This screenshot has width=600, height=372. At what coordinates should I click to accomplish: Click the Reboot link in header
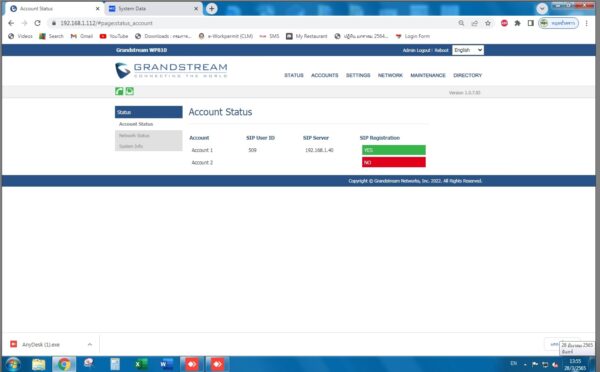click(442, 50)
